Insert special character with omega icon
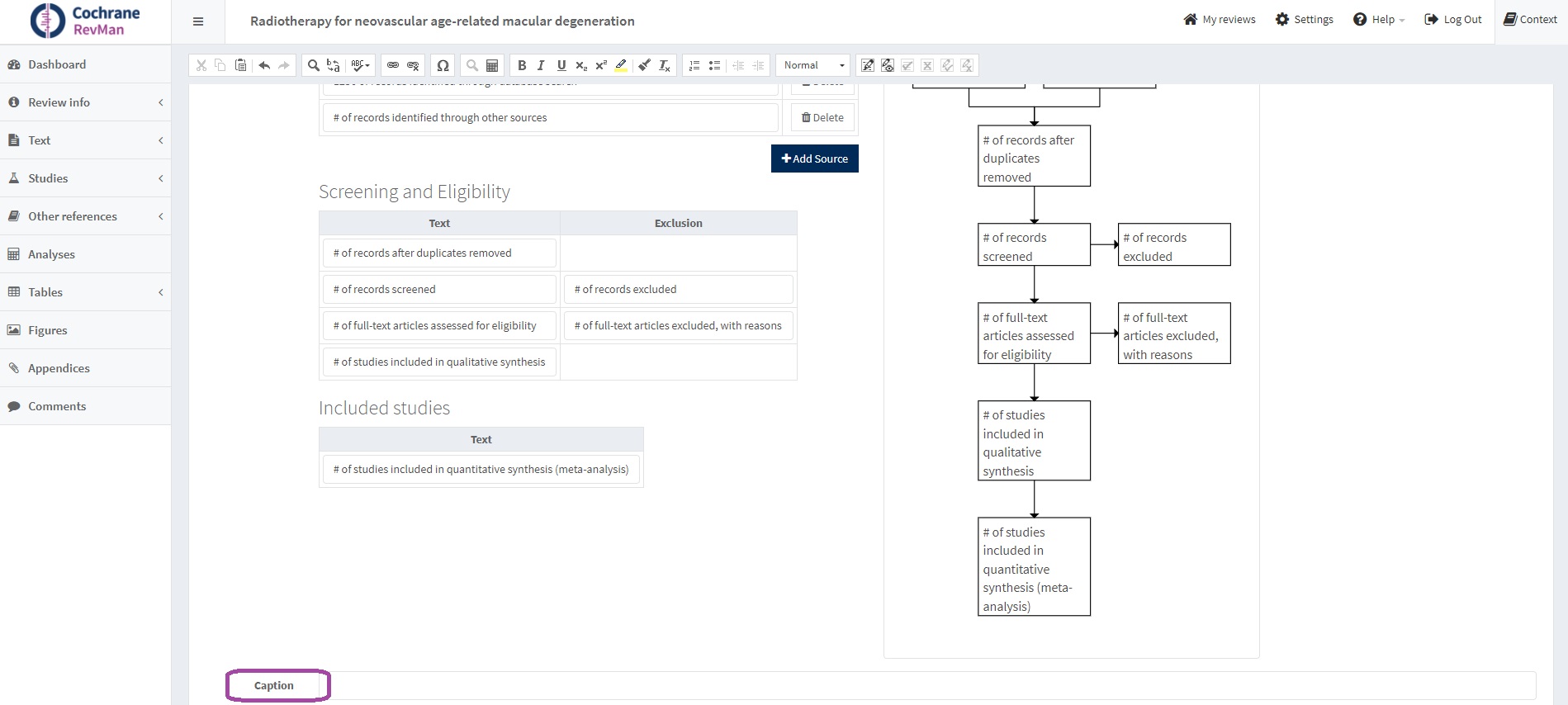Image resolution: width=1568 pixels, height=705 pixels. click(443, 65)
